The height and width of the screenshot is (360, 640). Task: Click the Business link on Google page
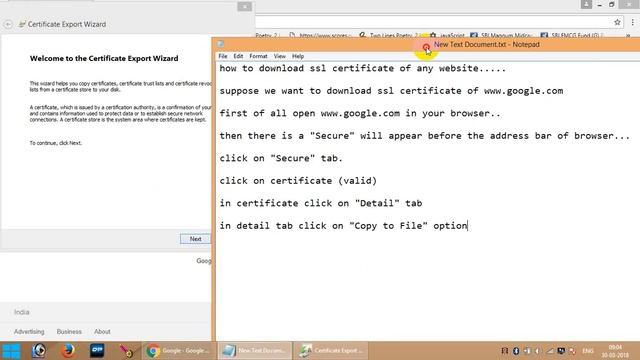click(69, 331)
